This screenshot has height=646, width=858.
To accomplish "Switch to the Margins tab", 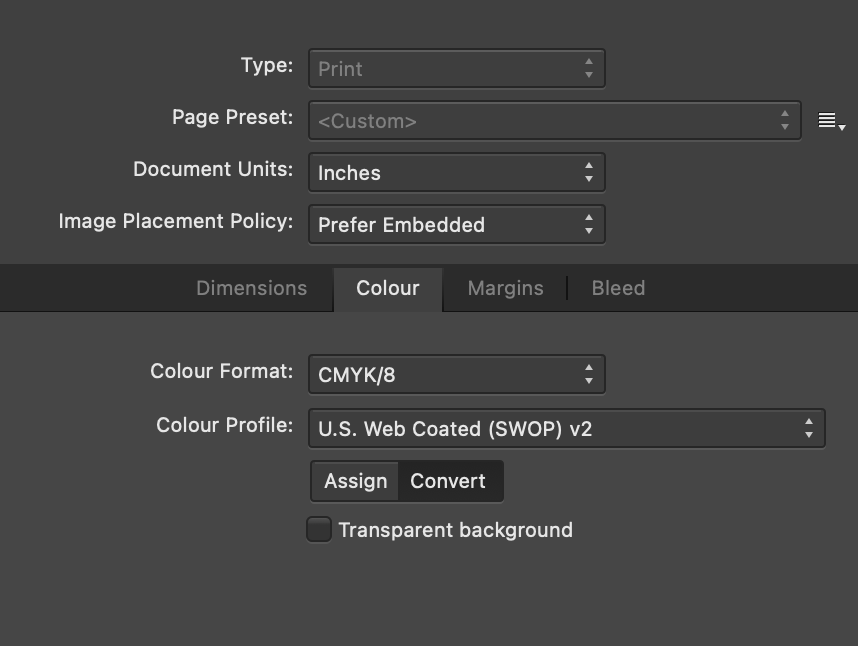I will pos(505,288).
